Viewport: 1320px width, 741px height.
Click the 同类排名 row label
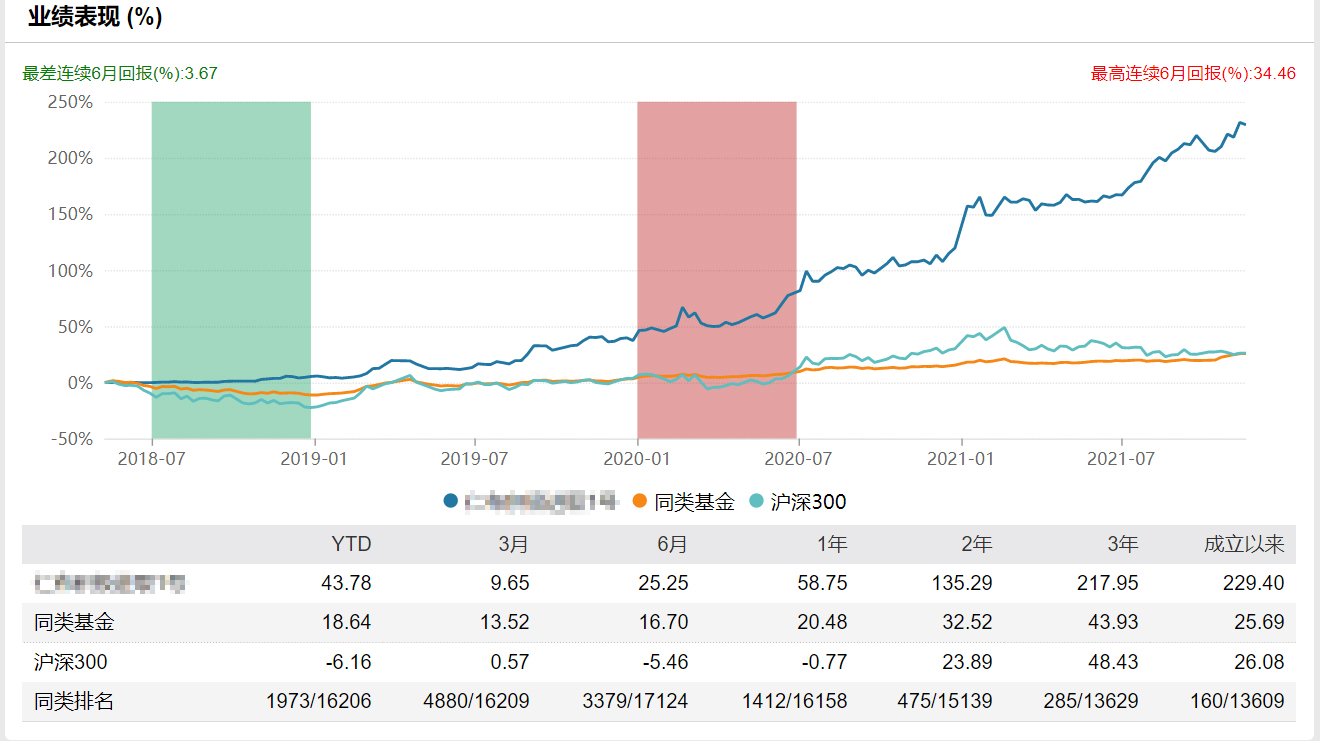coord(74,701)
